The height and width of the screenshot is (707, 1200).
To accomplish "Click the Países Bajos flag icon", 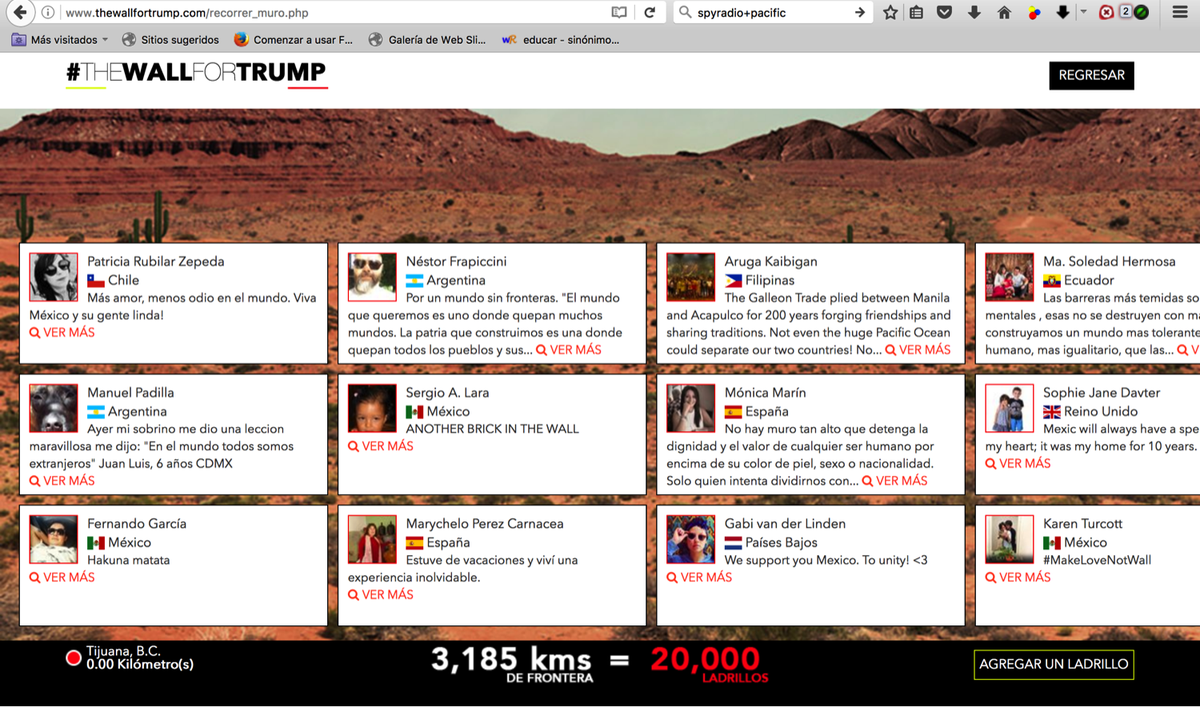I will click(x=733, y=543).
